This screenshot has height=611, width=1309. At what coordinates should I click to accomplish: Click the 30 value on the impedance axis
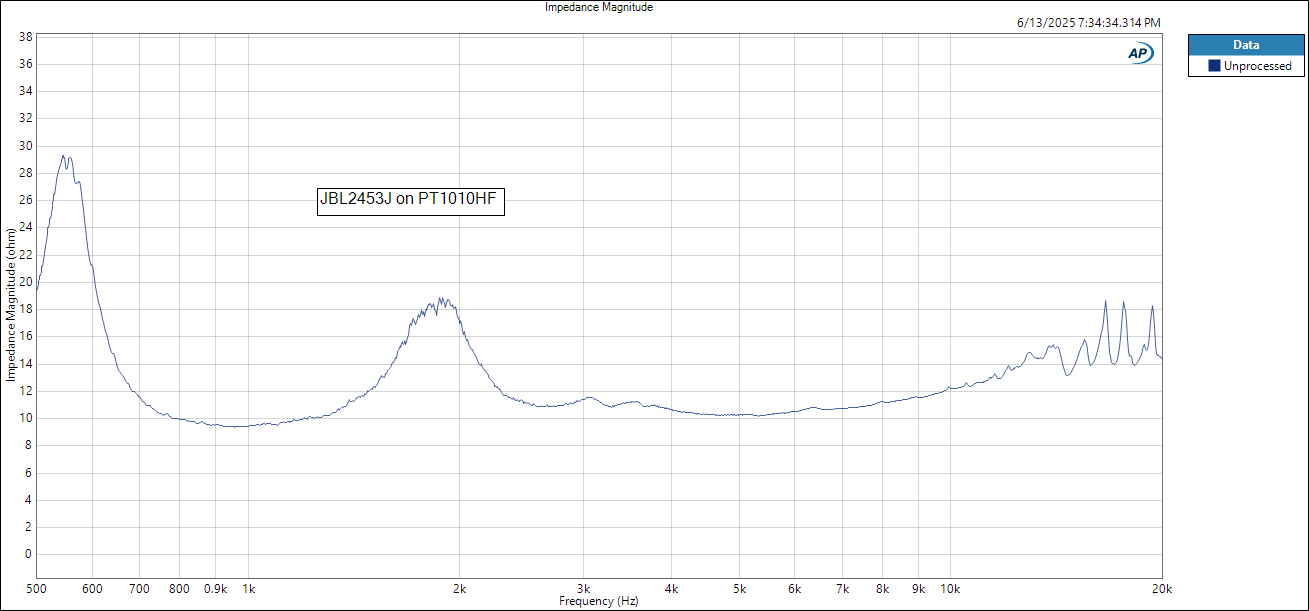coord(27,146)
